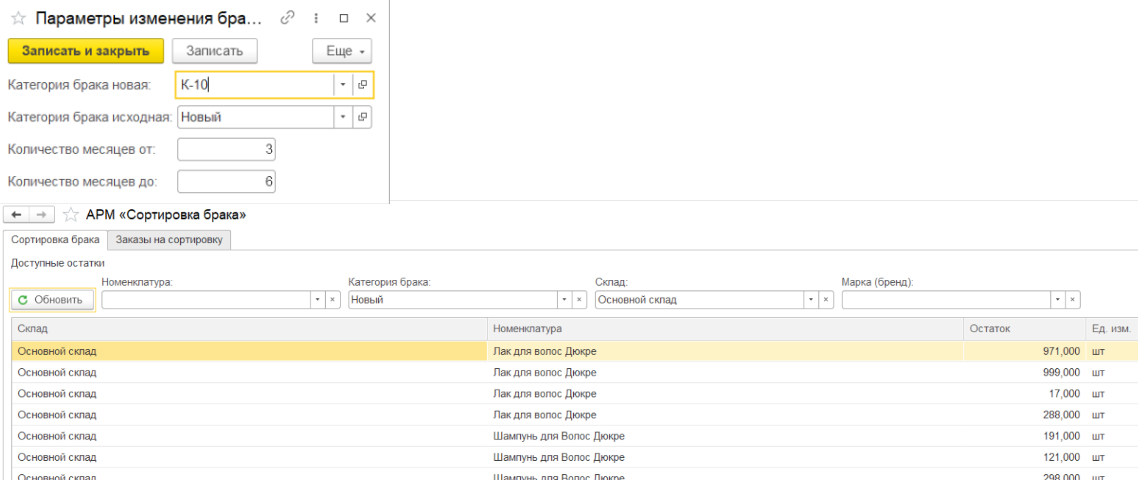Expand the Категория брака исходная dropdown

point(343,117)
